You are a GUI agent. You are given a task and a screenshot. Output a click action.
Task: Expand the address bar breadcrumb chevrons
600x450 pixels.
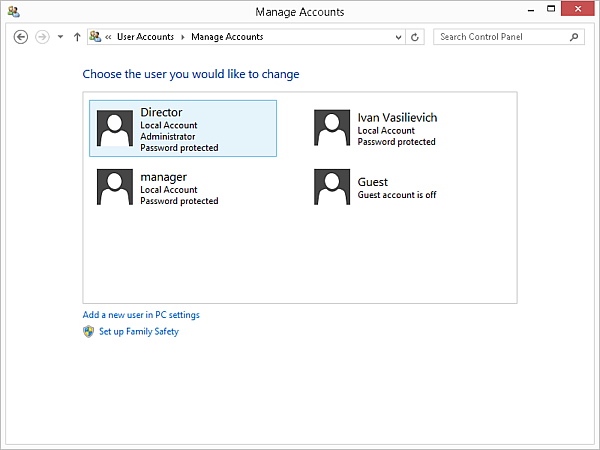coord(108,37)
